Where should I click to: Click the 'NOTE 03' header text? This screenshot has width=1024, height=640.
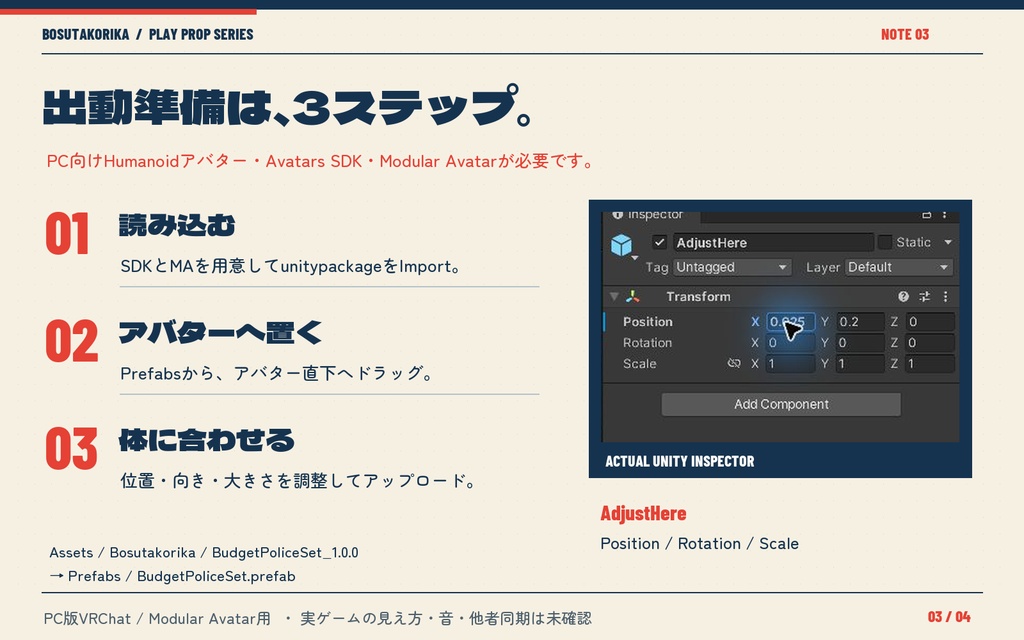click(x=904, y=35)
